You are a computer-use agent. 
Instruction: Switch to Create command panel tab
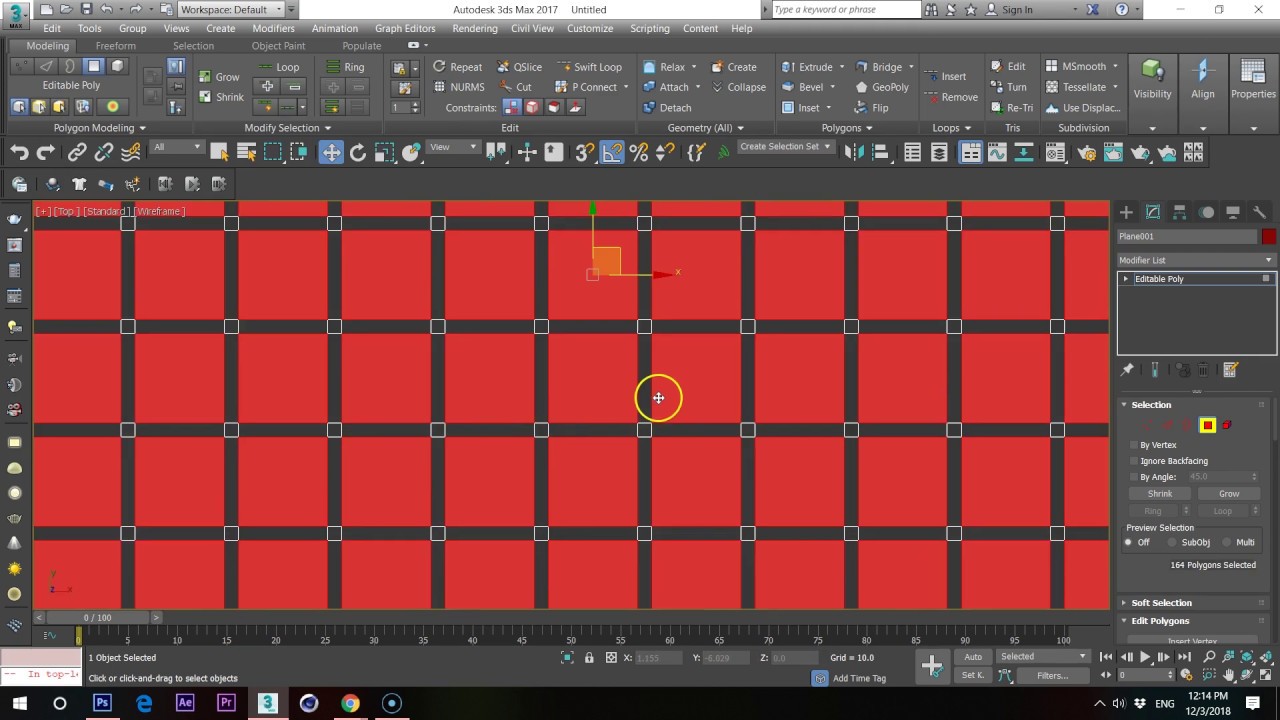pos(1126,212)
